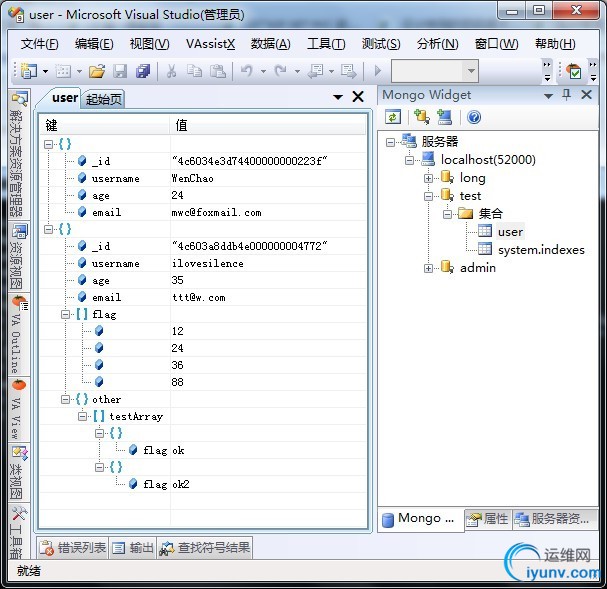Open the 资源视图 side tab
This screenshot has height=589, width=607.
[x=18, y=256]
